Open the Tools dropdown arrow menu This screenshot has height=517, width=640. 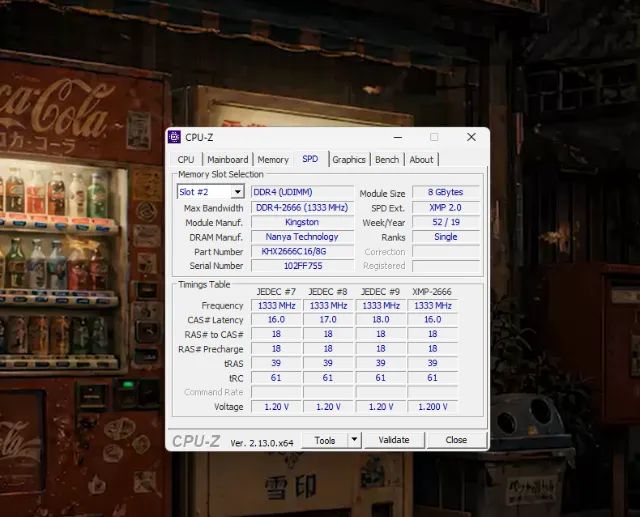coord(354,440)
